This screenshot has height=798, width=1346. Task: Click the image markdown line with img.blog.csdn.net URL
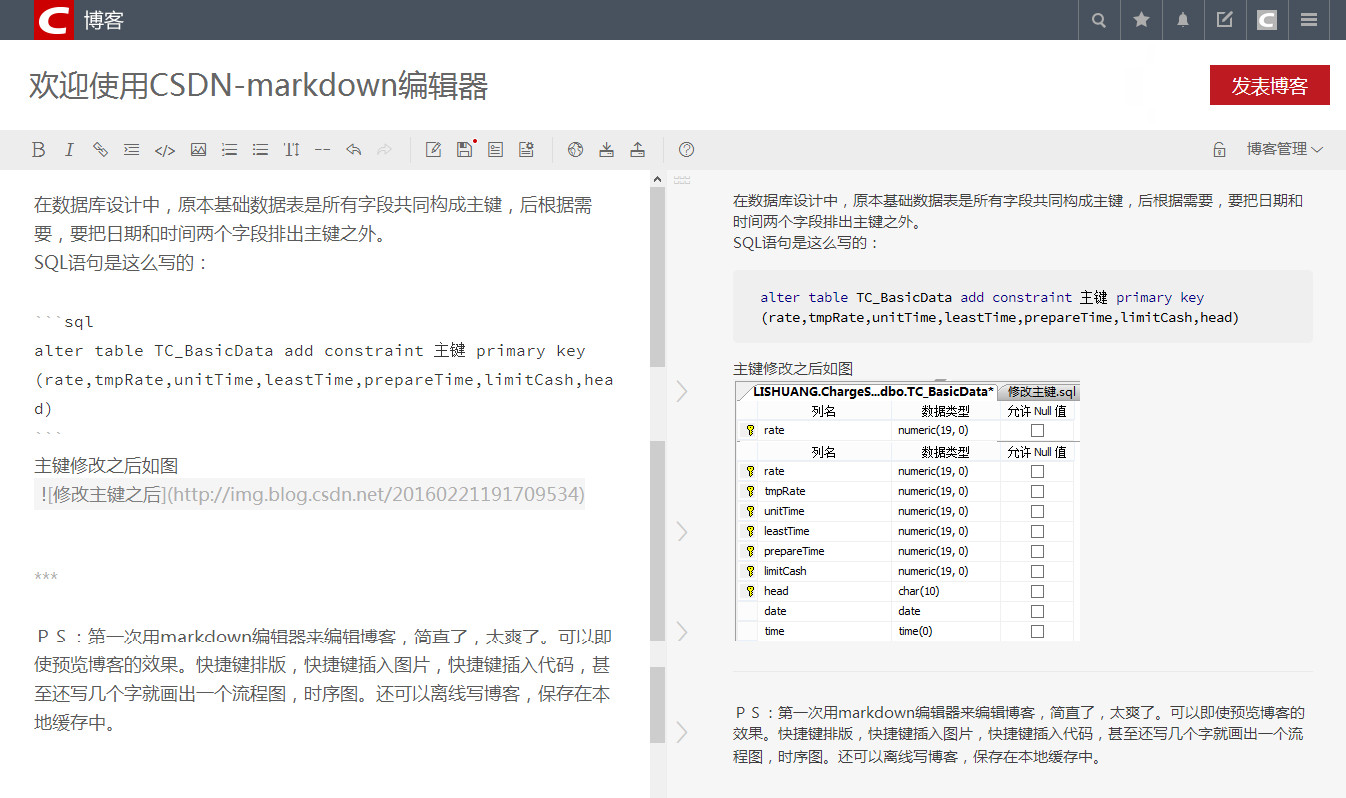tap(310, 494)
